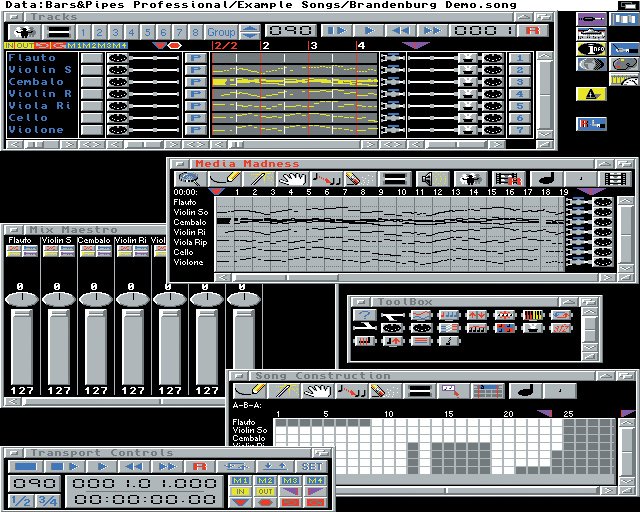Click the Media Madness horizontal scrollbar
640x512 pixels.
coord(415,277)
